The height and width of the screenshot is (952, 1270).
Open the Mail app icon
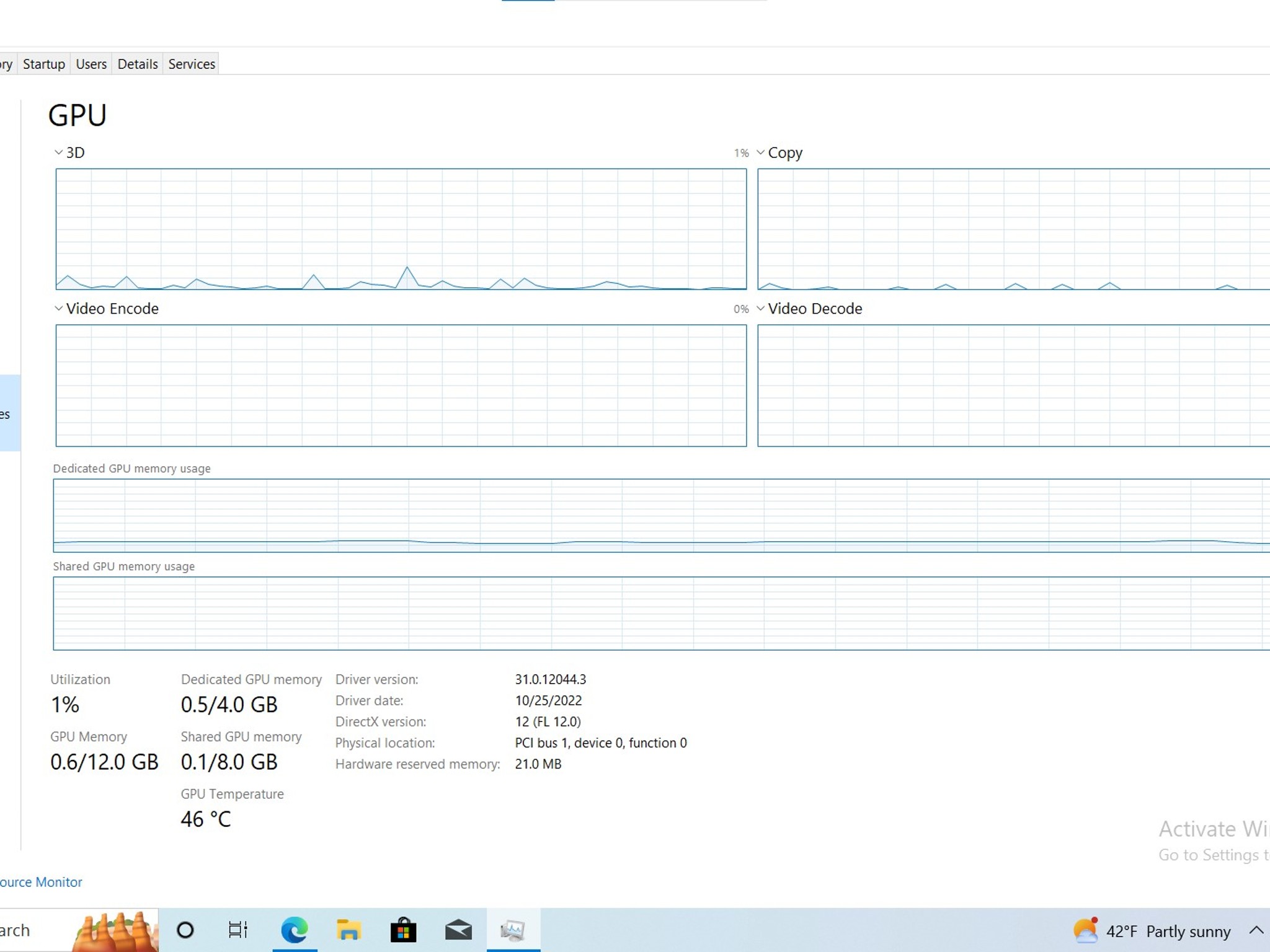pyautogui.click(x=458, y=930)
